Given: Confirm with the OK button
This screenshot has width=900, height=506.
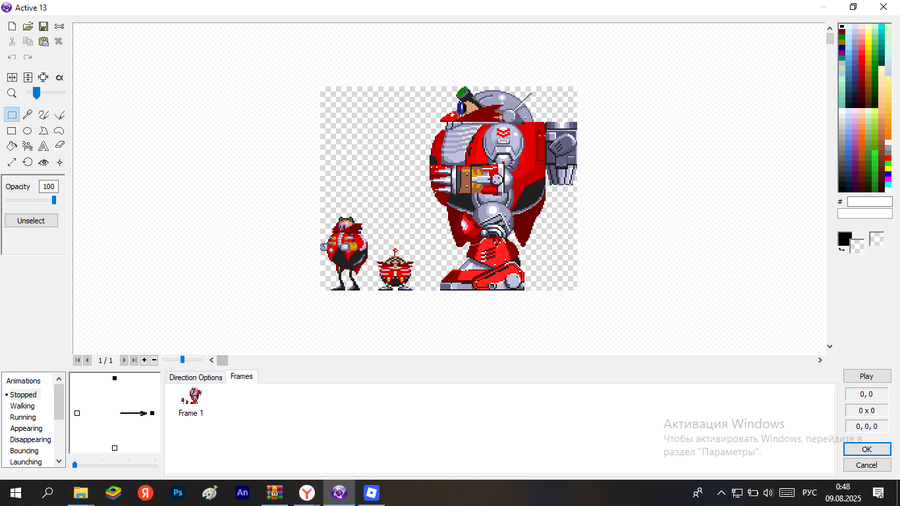Looking at the screenshot, I should pyautogui.click(x=867, y=449).
